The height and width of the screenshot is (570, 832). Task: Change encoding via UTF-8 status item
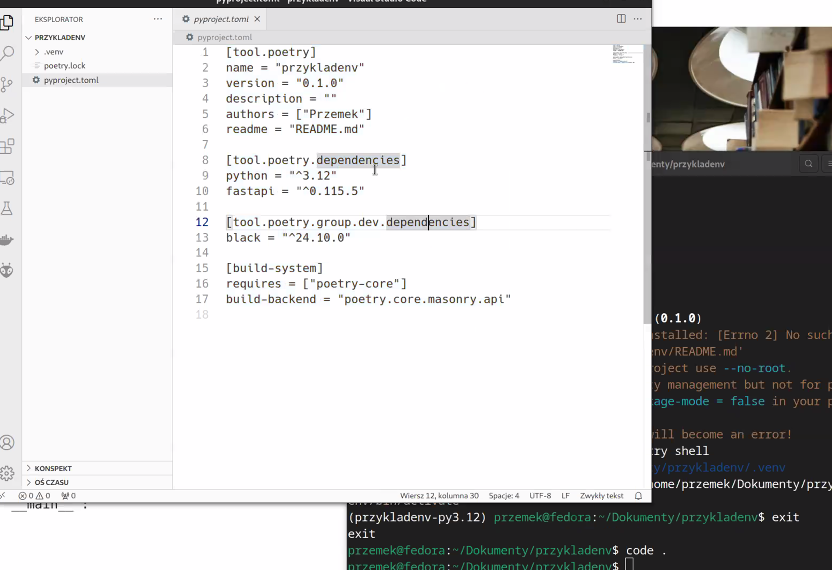pos(540,496)
